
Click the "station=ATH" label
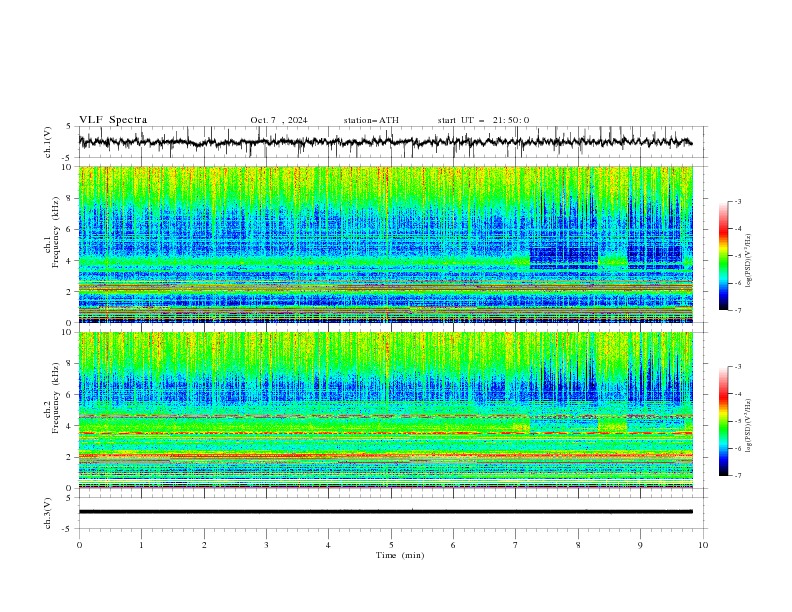(371, 120)
